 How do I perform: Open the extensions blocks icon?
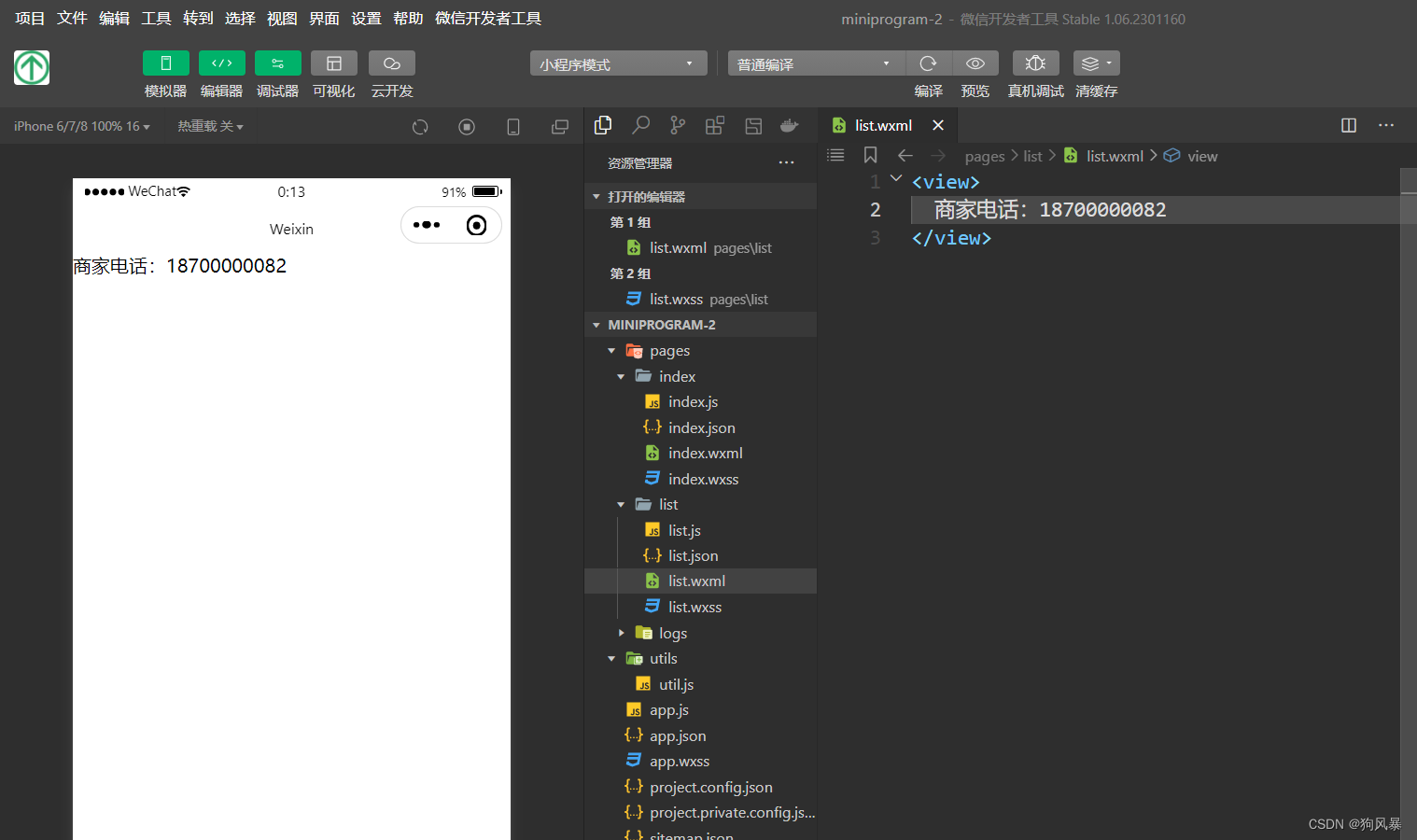(x=715, y=125)
